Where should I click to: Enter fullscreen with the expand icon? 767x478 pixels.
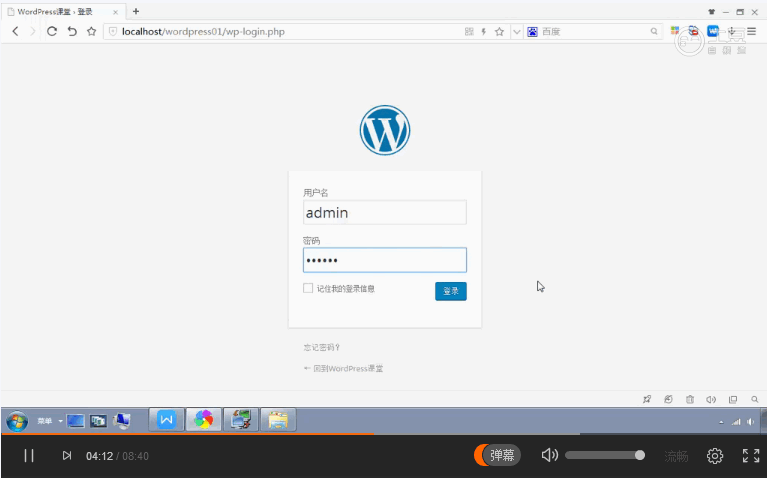click(x=751, y=455)
